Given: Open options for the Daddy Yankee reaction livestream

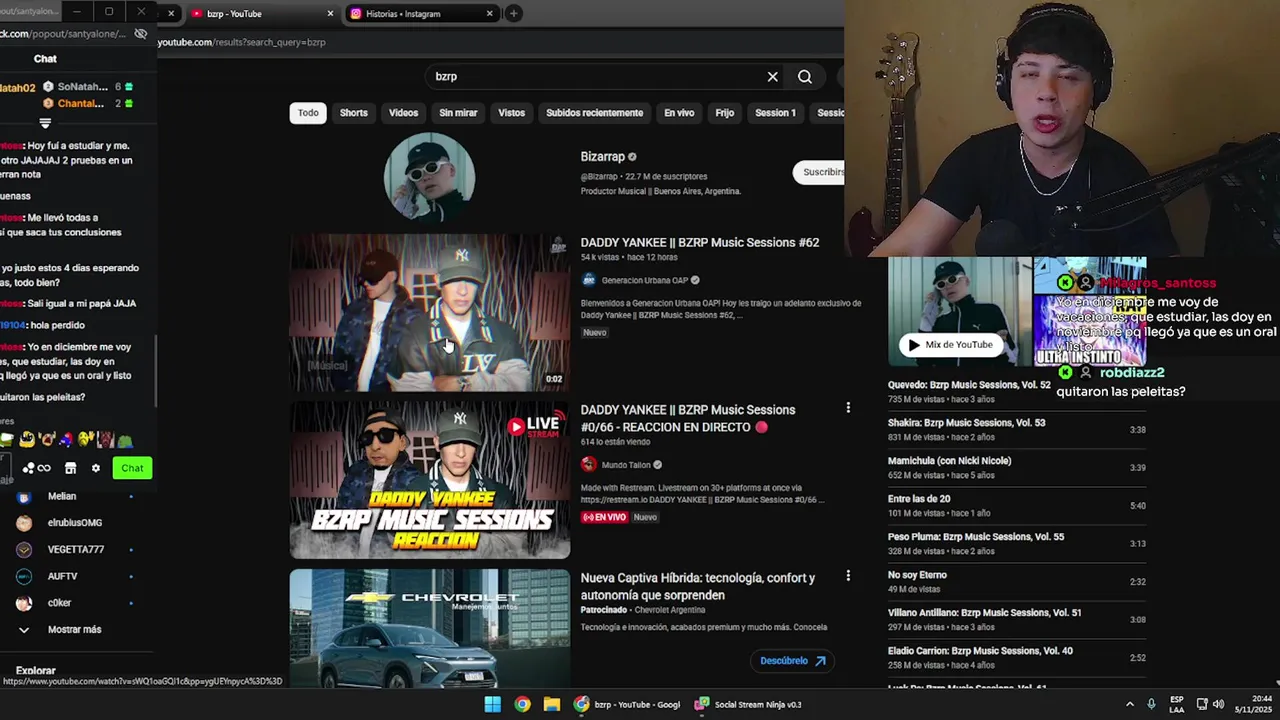Looking at the screenshot, I should [848, 408].
